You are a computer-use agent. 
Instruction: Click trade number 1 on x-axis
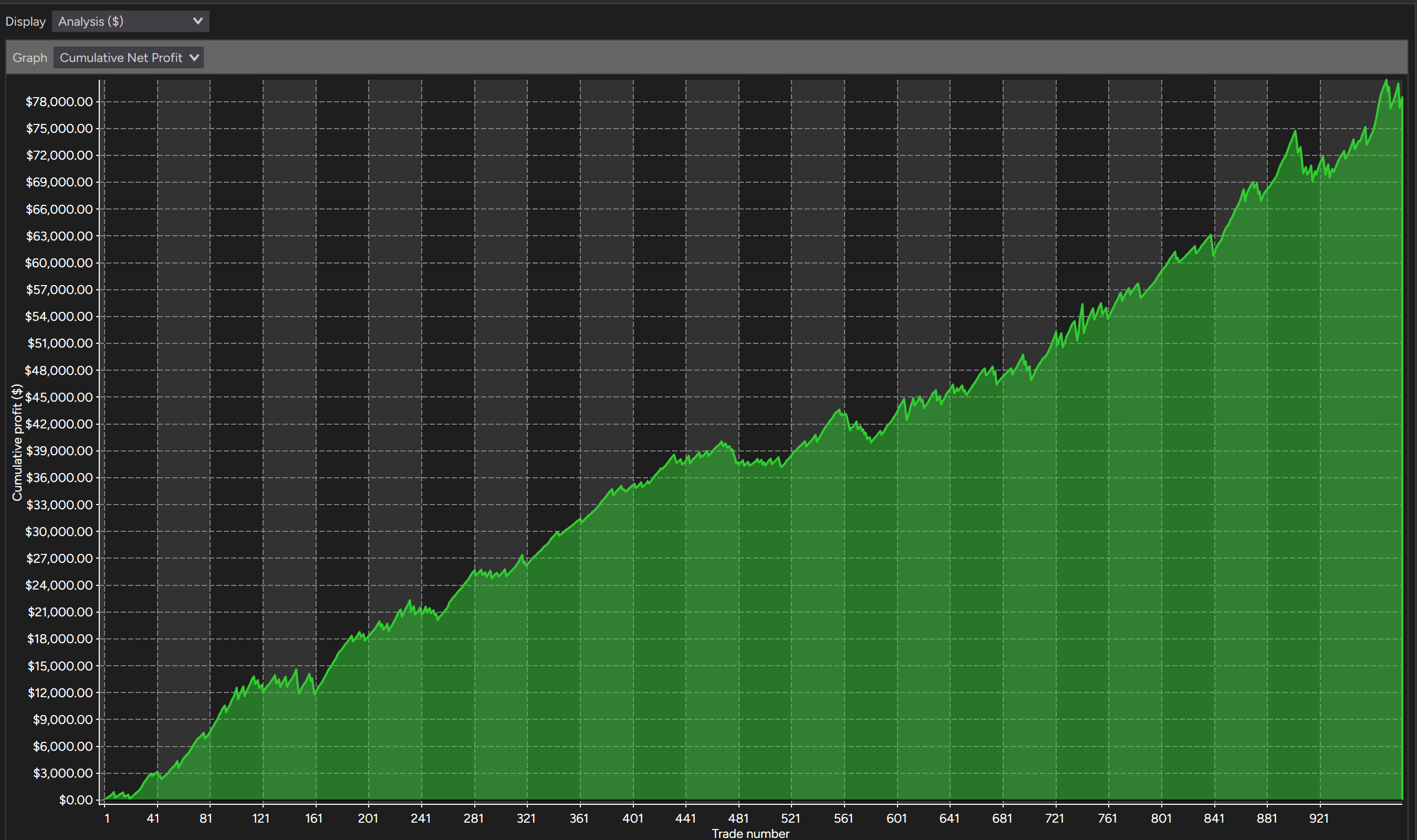click(x=107, y=818)
